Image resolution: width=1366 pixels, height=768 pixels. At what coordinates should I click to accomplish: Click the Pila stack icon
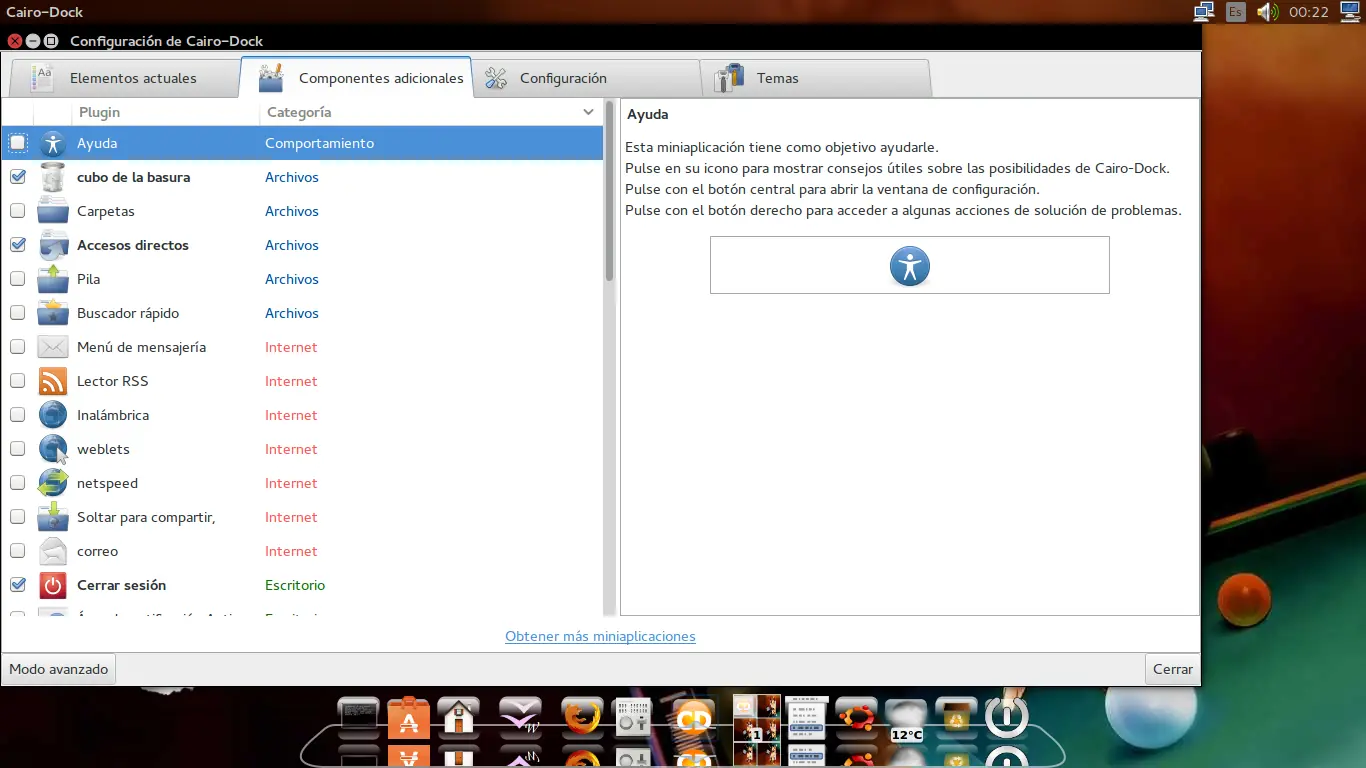(x=53, y=279)
